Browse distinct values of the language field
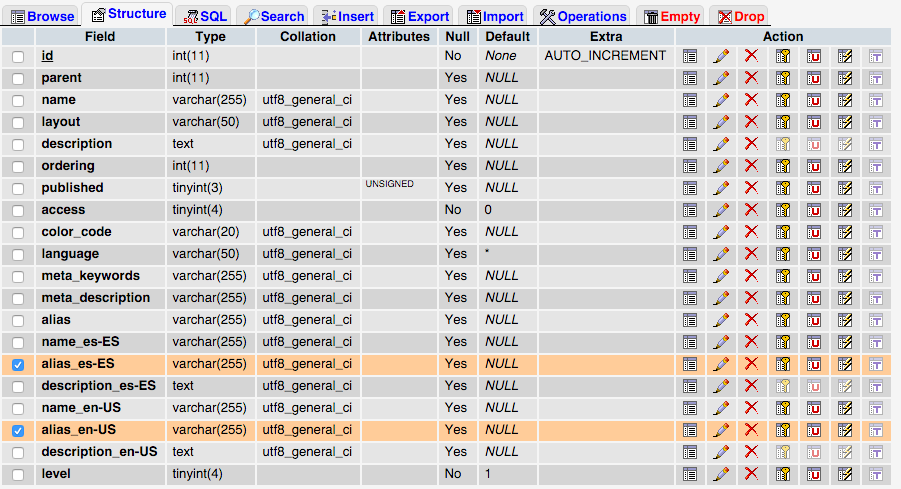This screenshot has height=489, width=901. (689, 254)
